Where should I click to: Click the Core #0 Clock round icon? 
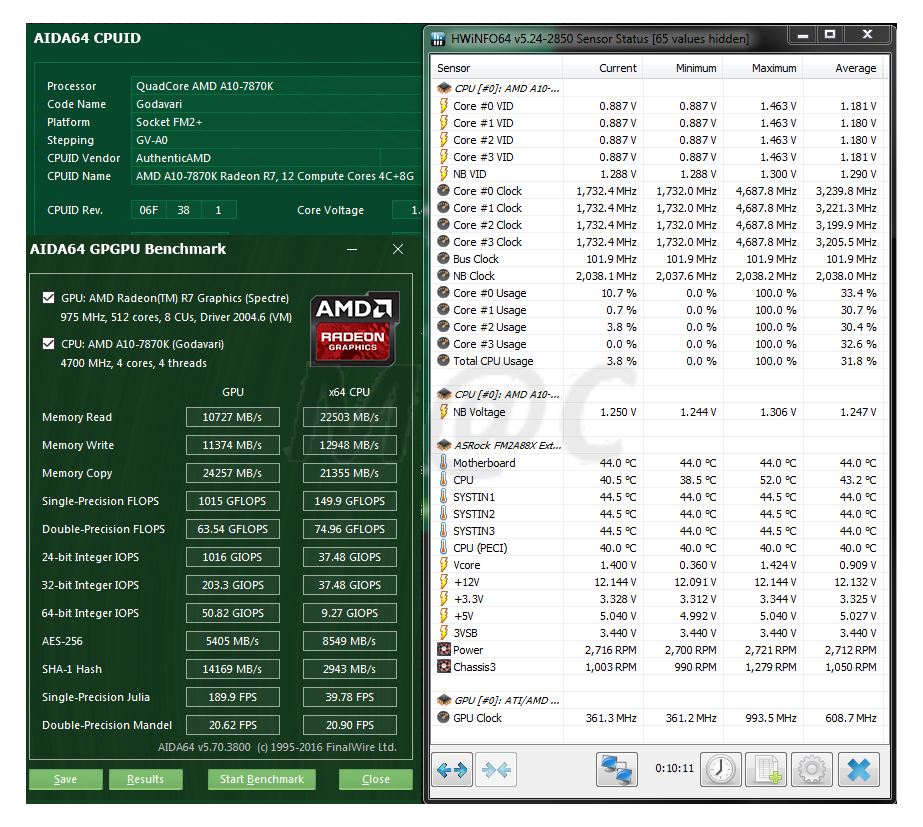[443, 191]
